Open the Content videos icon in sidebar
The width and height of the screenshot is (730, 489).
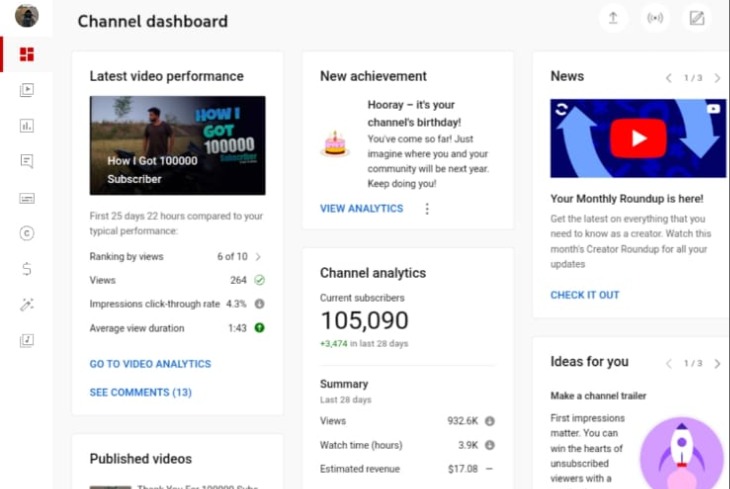pyautogui.click(x=27, y=90)
